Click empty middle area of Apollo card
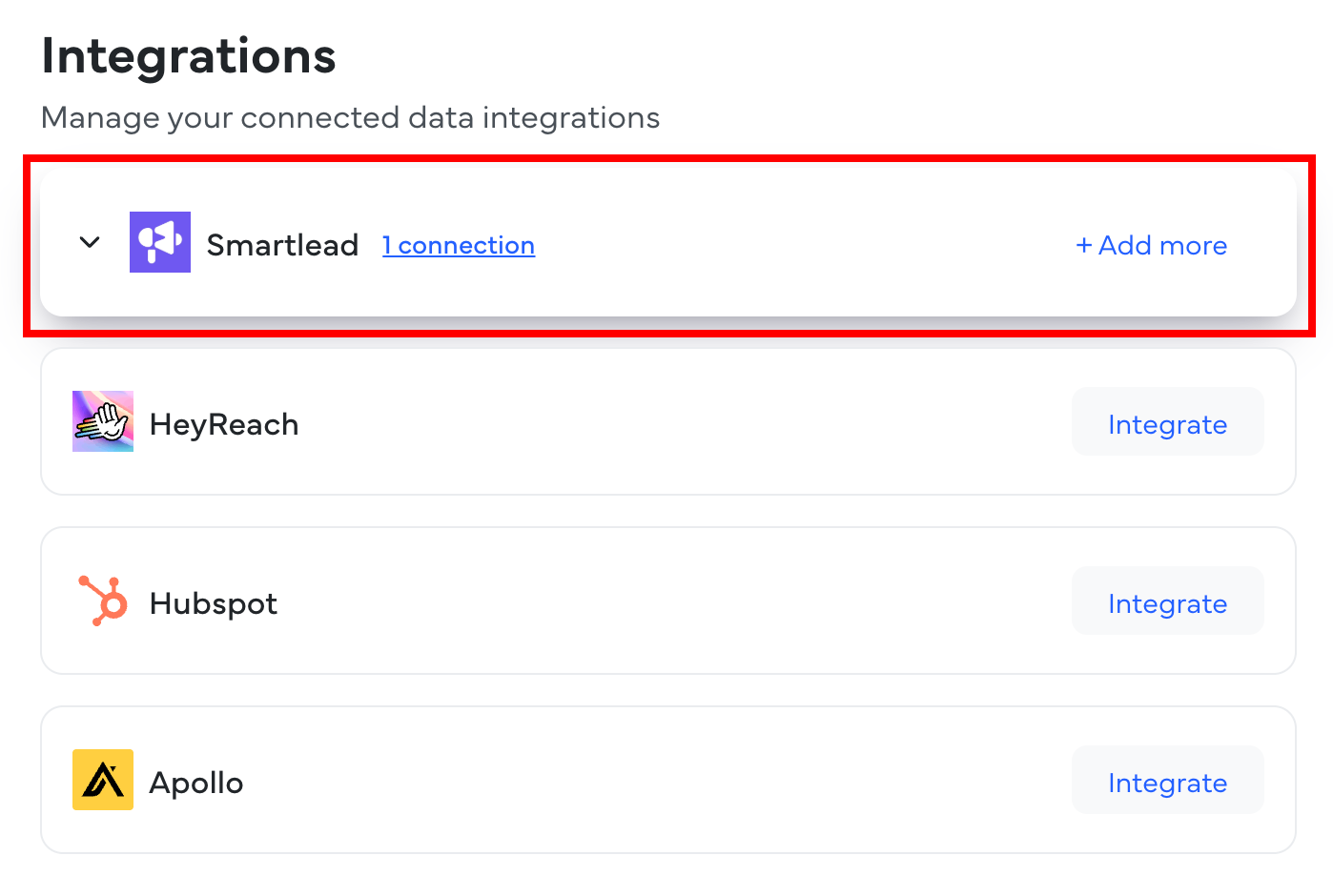The image size is (1333, 896). click(667, 781)
